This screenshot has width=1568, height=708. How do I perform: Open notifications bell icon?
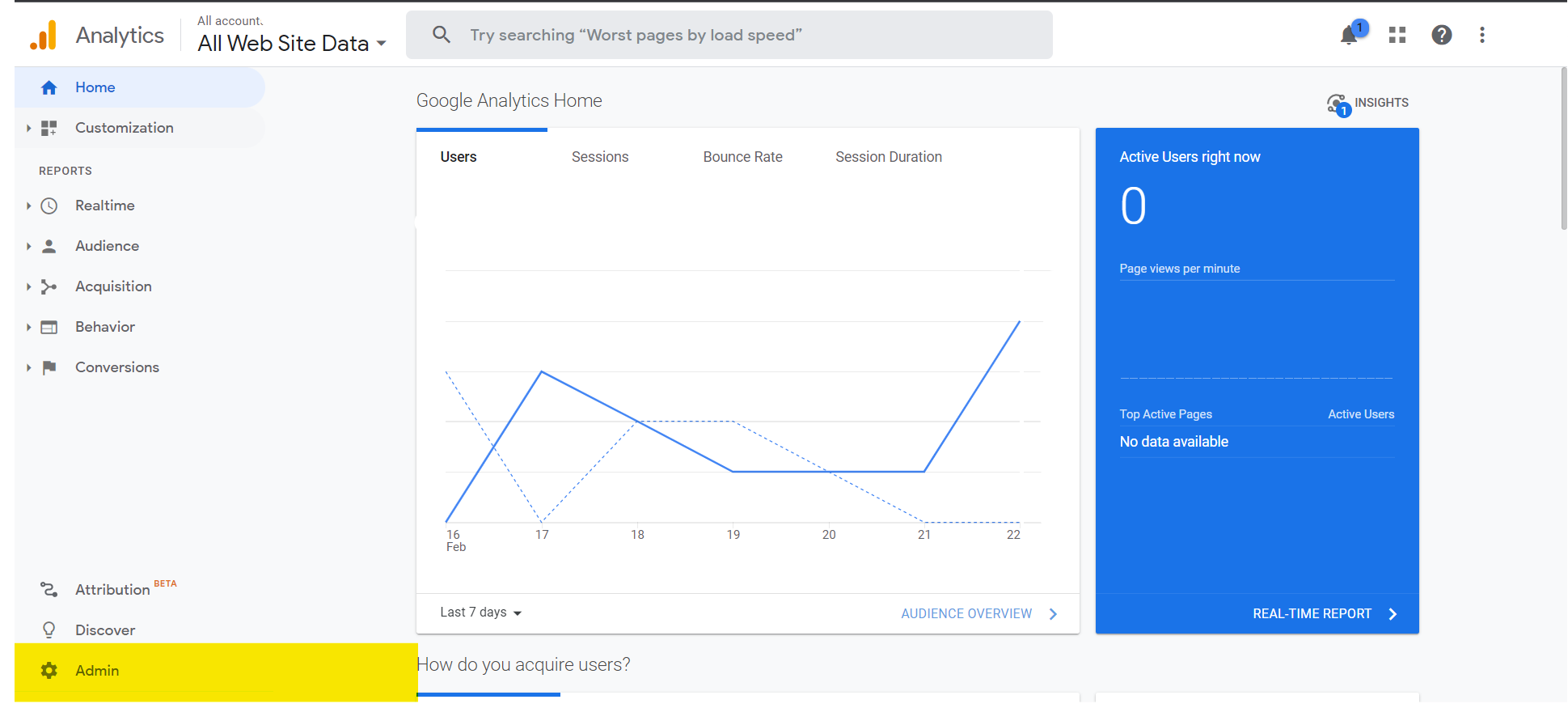click(1349, 35)
